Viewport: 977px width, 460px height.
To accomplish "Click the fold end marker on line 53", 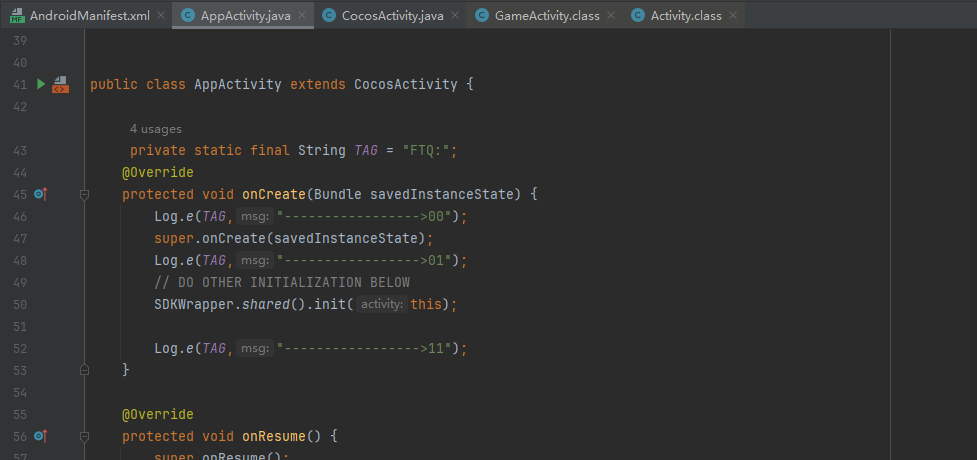I will (84, 370).
